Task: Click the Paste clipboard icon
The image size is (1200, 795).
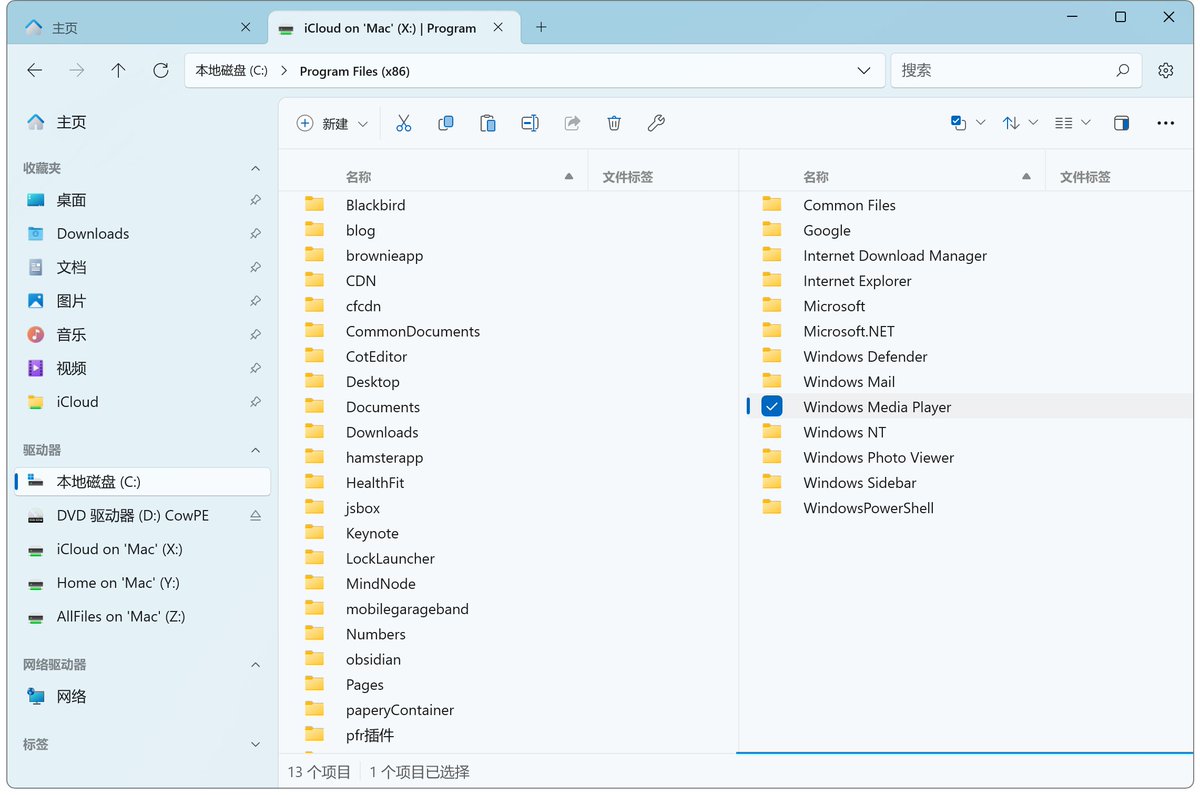Action: tap(488, 123)
